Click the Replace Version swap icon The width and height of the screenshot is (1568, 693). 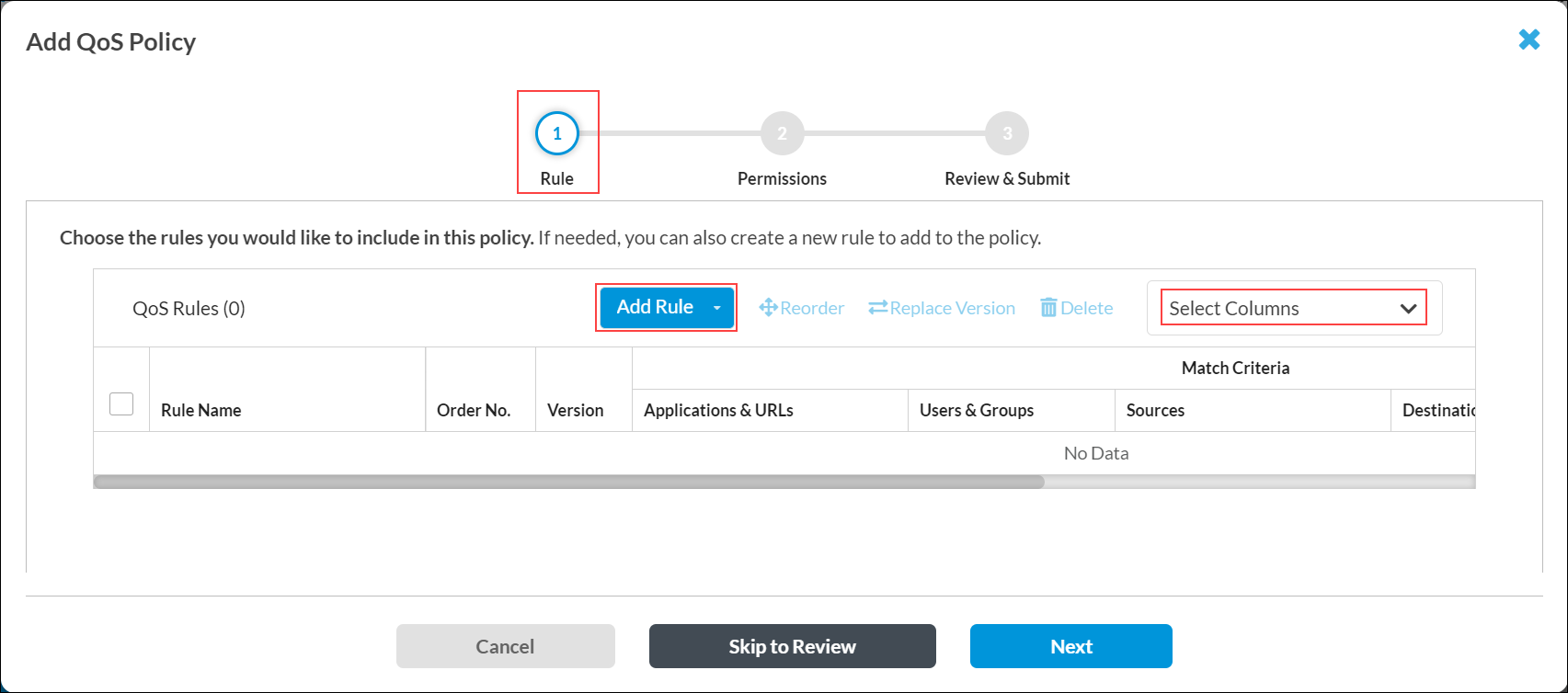[877, 308]
